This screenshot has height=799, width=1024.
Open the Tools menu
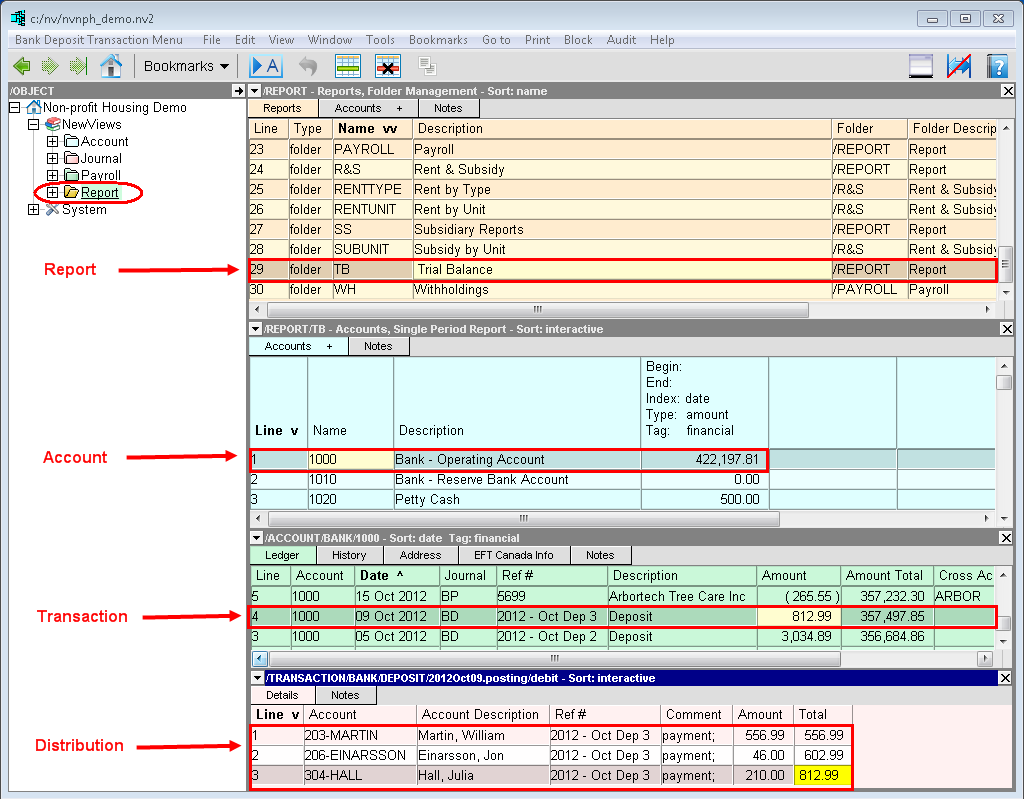point(380,40)
